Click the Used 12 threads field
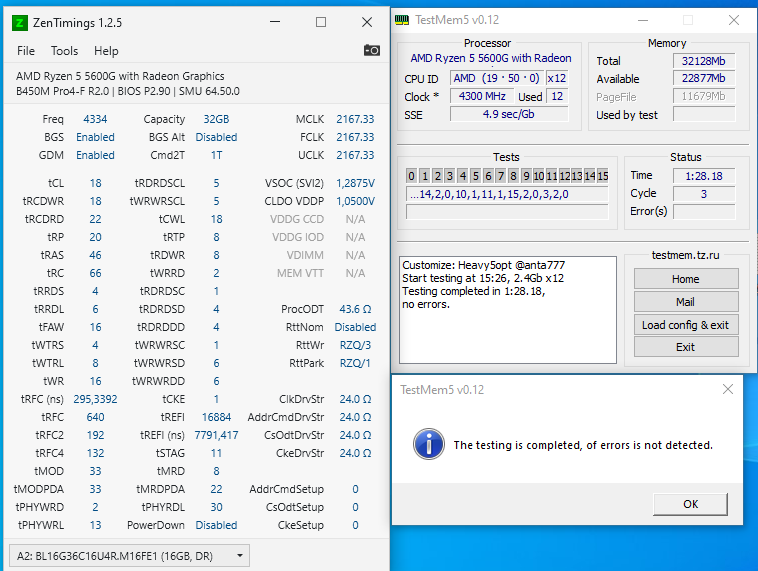 tap(557, 96)
